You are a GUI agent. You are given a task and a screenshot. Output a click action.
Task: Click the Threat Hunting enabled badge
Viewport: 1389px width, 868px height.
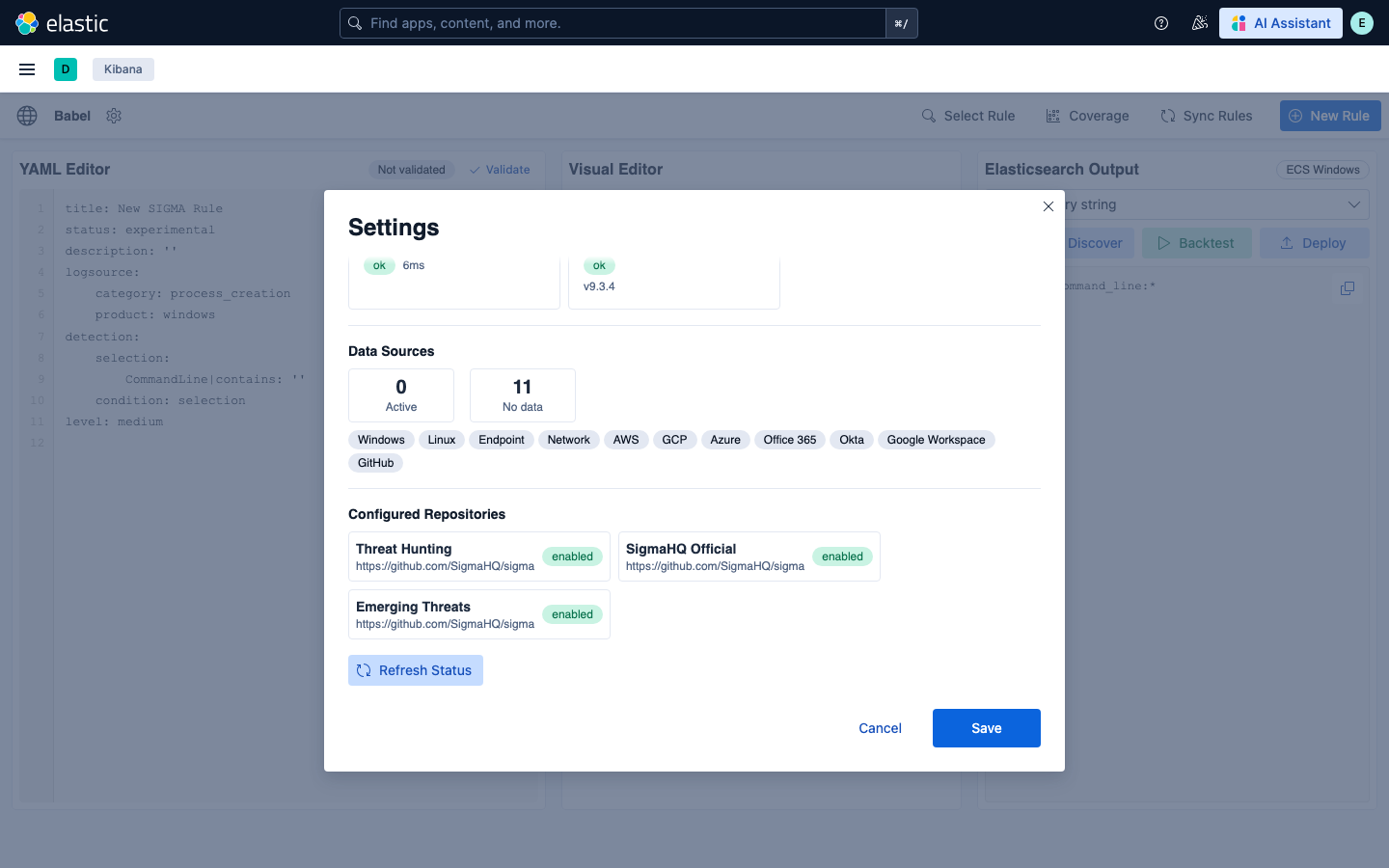(573, 556)
